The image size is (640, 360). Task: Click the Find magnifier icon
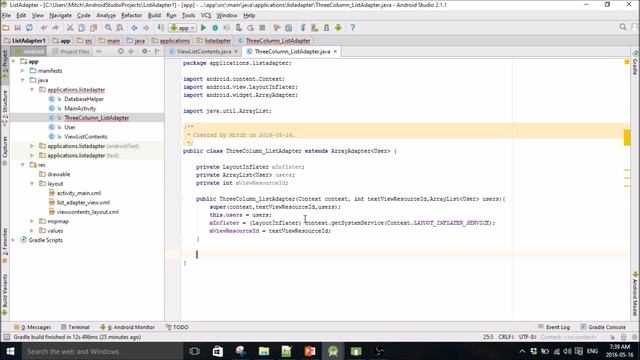click(108, 28)
